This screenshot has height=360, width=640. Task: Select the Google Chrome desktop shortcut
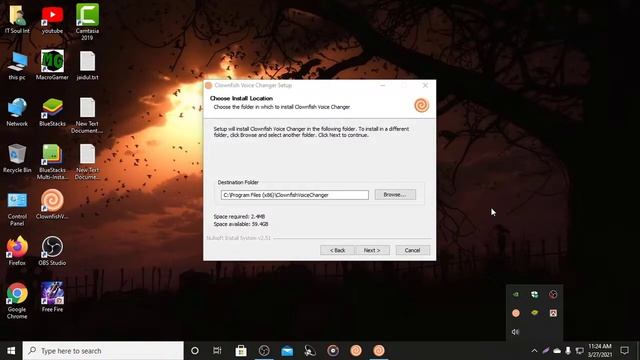tap(17, 301)
